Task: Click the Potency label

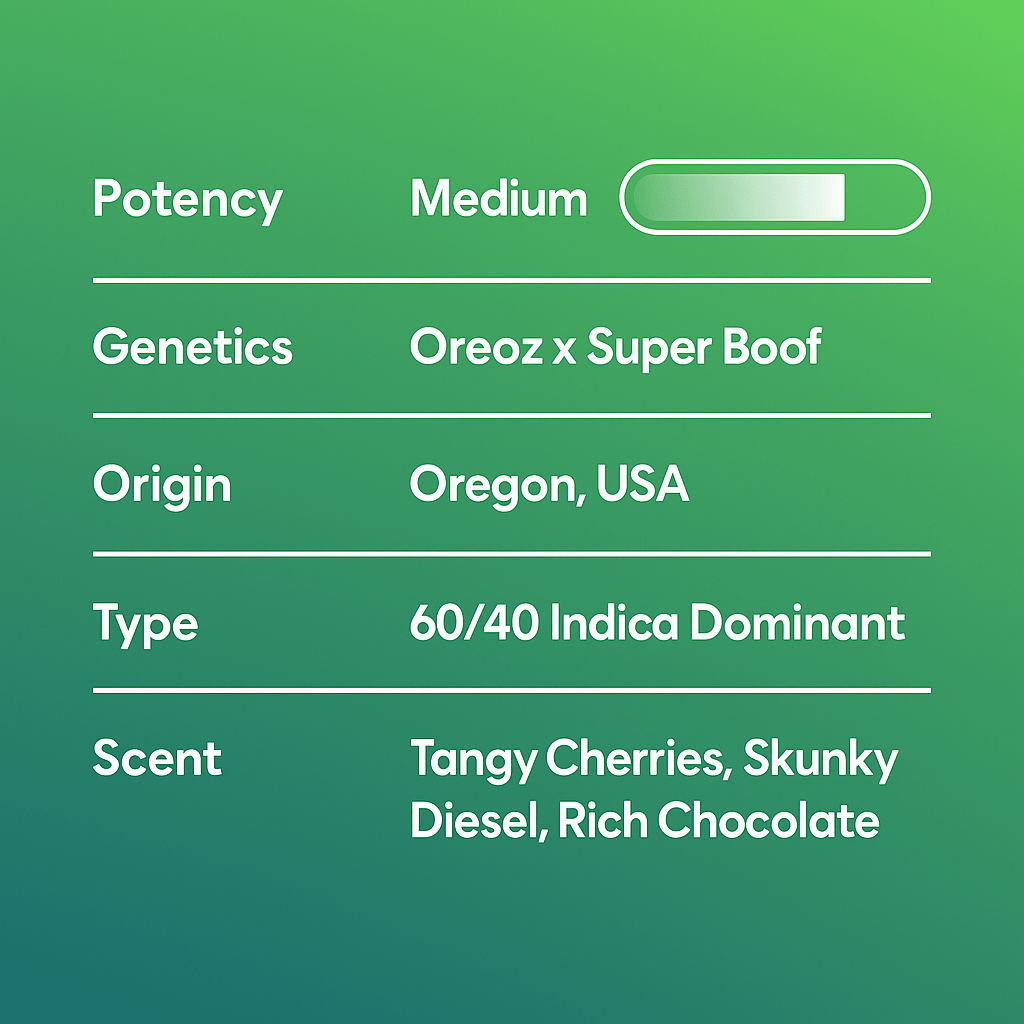Action: 187,199
